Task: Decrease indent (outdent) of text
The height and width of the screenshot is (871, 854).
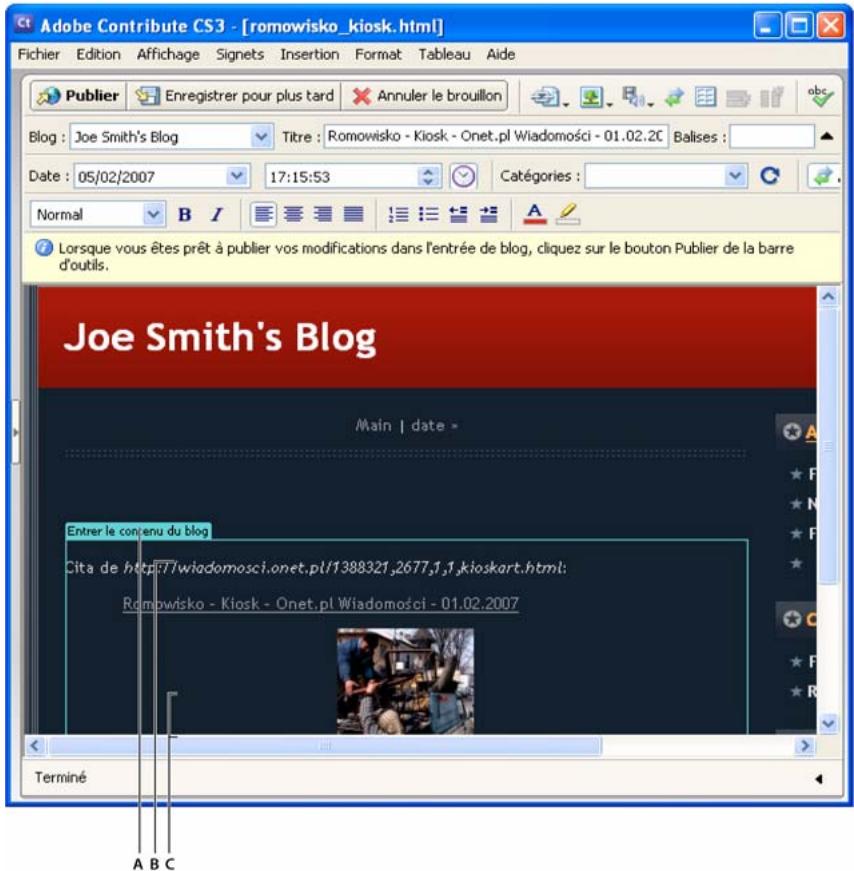Action: point(458,214)
